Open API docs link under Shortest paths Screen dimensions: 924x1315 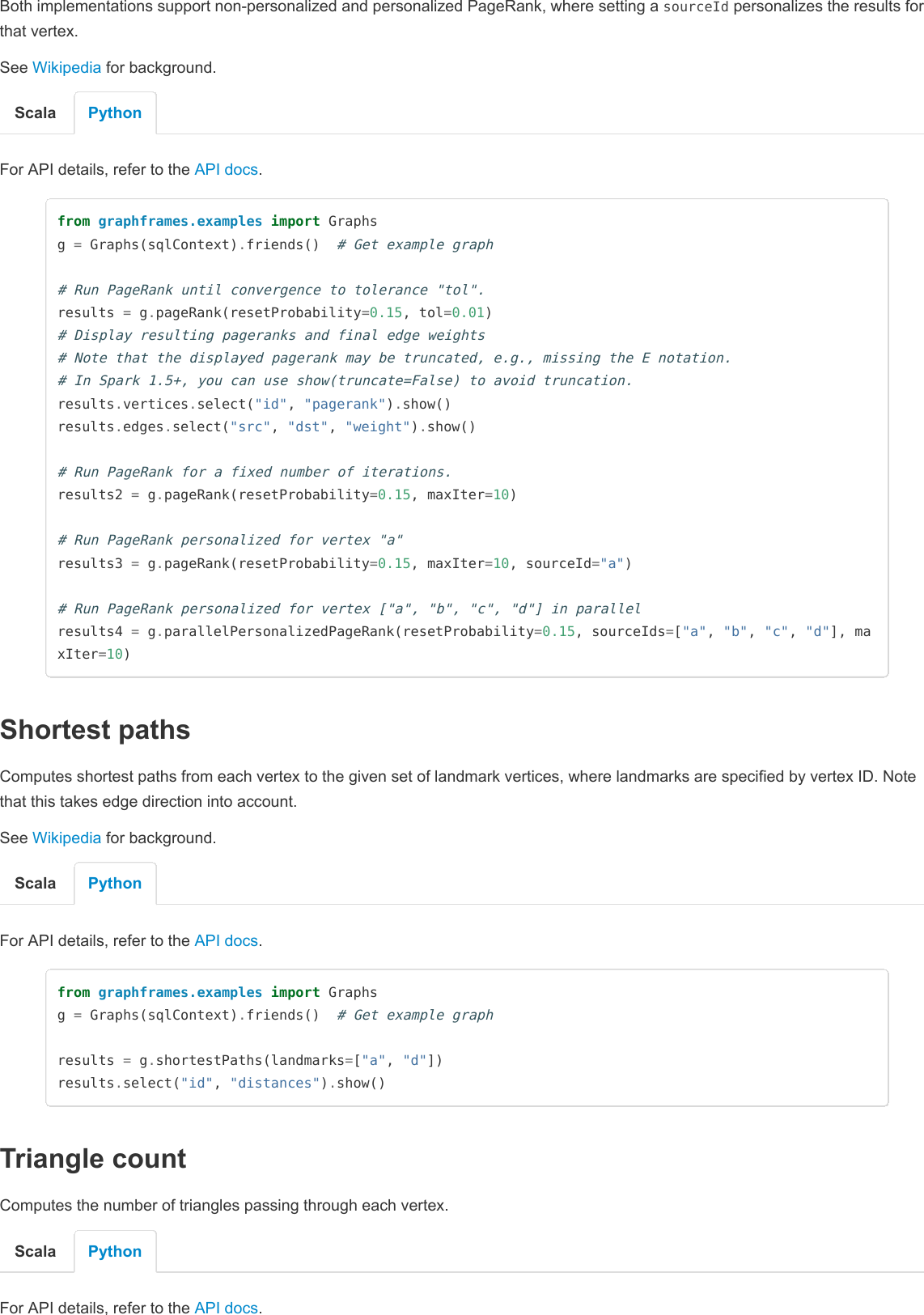[226, 940]
